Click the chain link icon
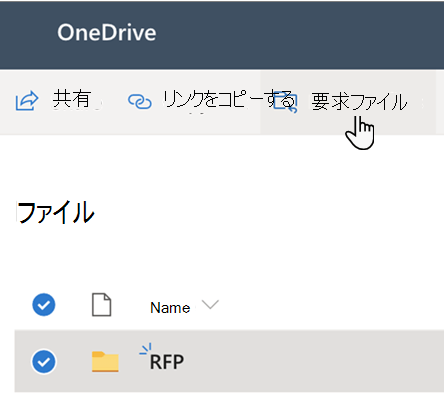 140,102
